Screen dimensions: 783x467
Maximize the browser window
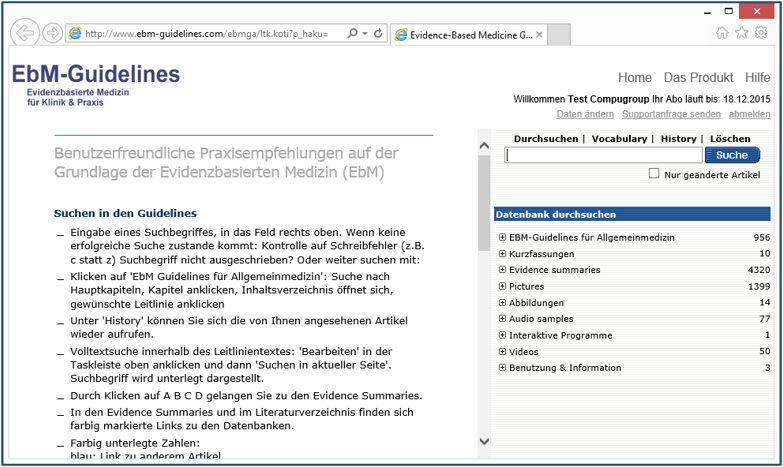tap(729, 11)
